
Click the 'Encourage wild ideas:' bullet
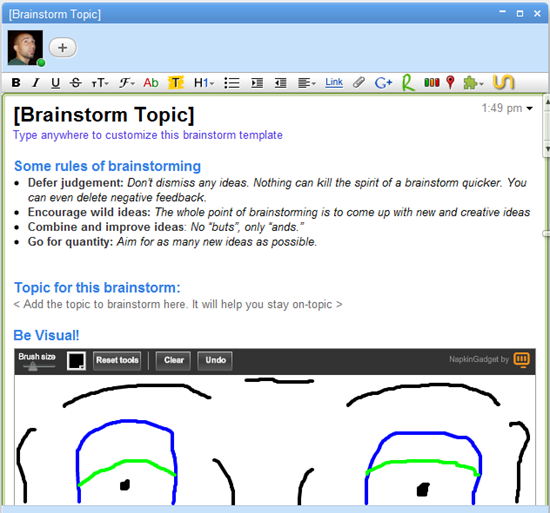[x=89, y=212]
